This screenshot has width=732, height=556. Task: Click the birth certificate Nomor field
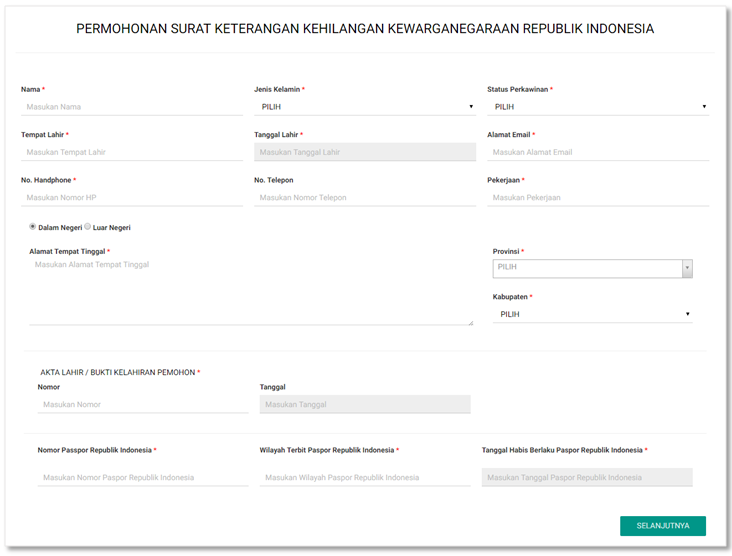142,405
